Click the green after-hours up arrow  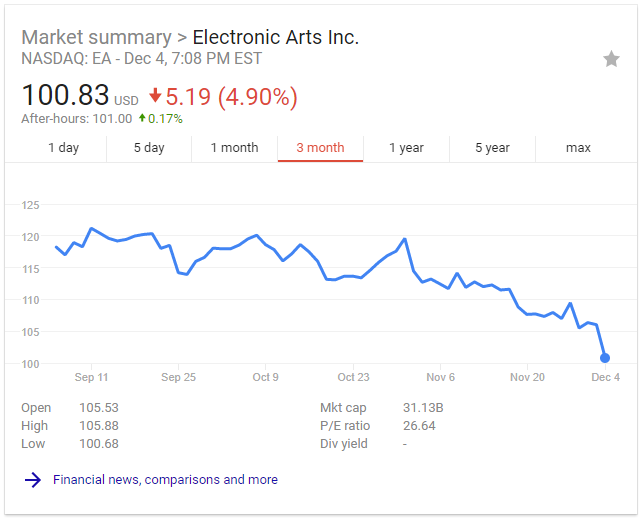(x=142, y=119)
